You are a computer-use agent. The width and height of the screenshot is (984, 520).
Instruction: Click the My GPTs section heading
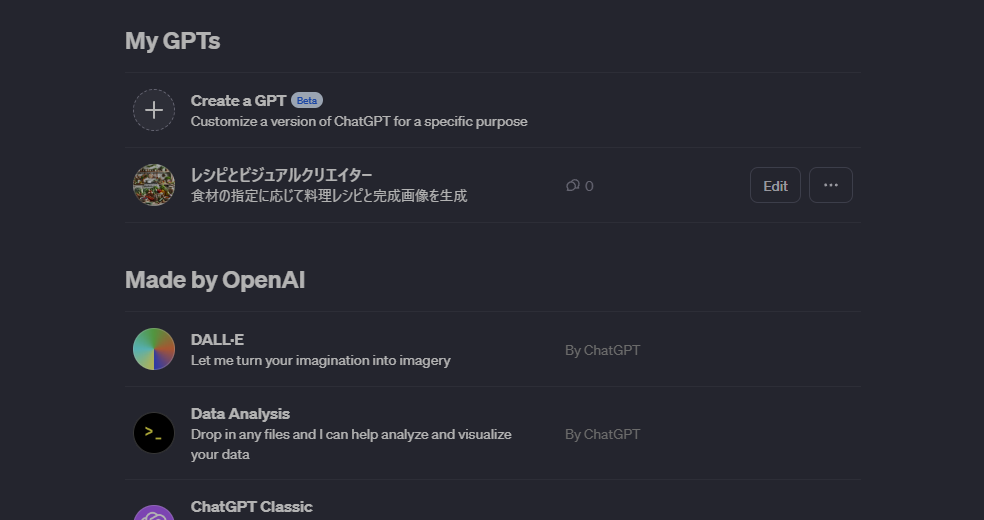coord(172,41)
